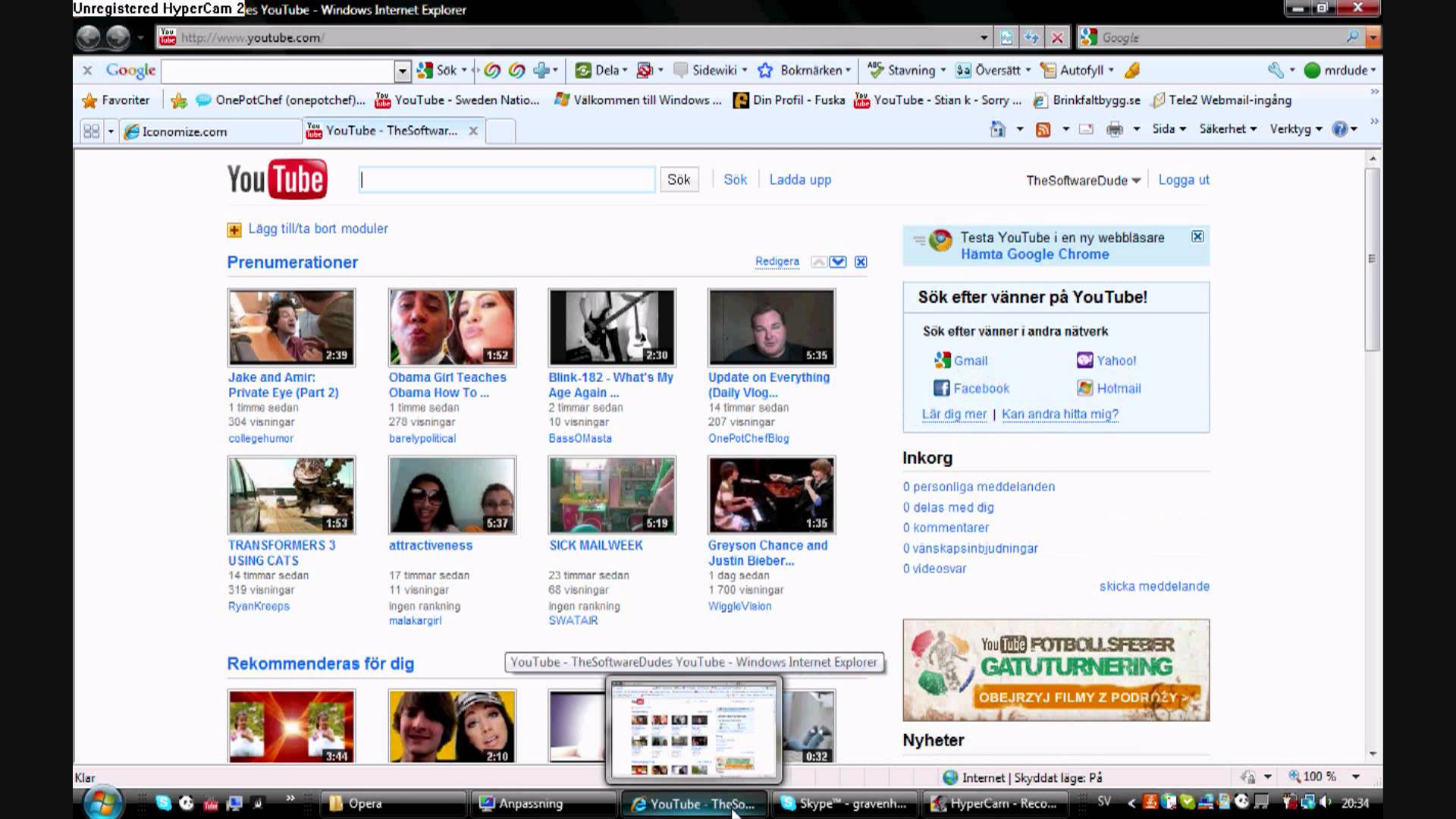The width and height of the screenshot is (1456, 819).
Task: Expand Bokmärken dropdown on Google Toolbar
Action: click(848, 71)
